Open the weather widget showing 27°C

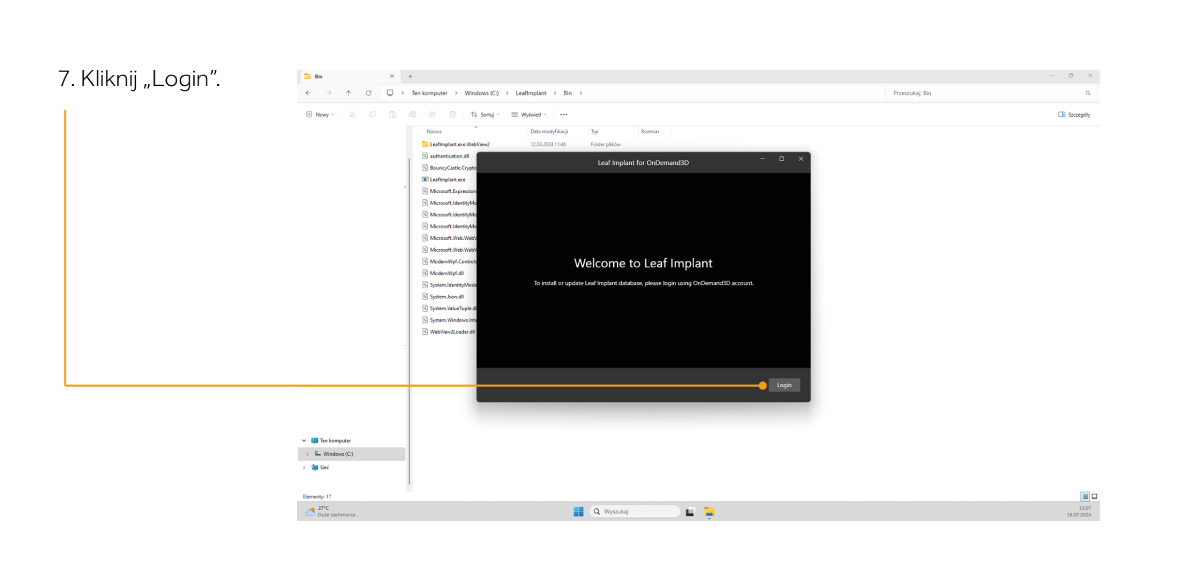tap(331, 511)
